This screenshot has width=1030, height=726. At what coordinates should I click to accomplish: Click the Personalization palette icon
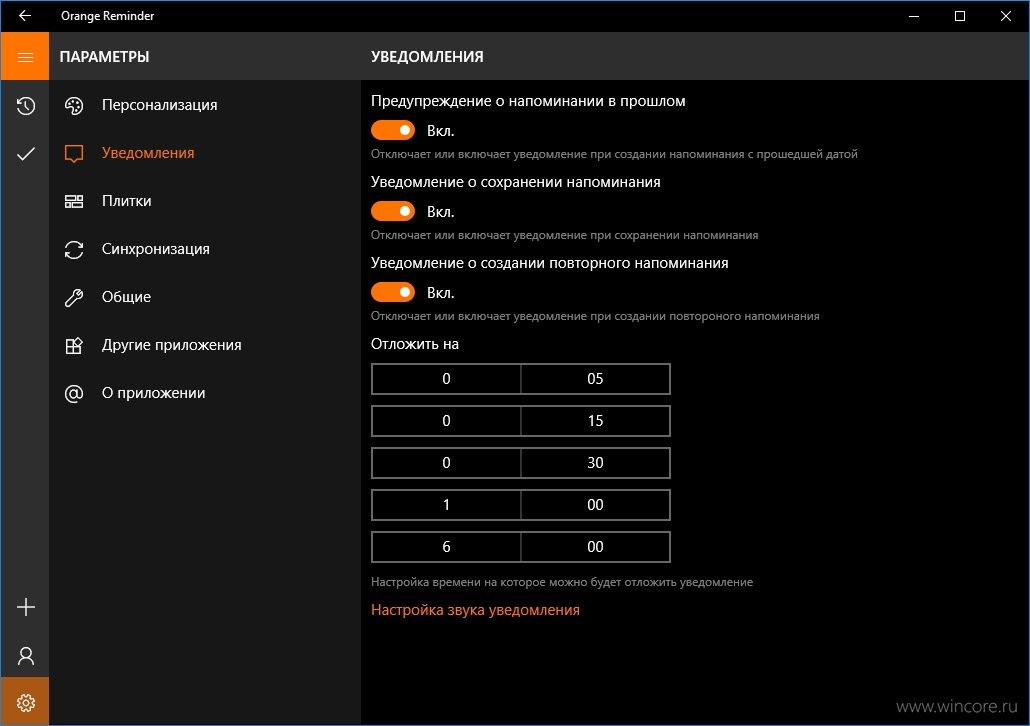pyautogui.click(x=74, y=105)
